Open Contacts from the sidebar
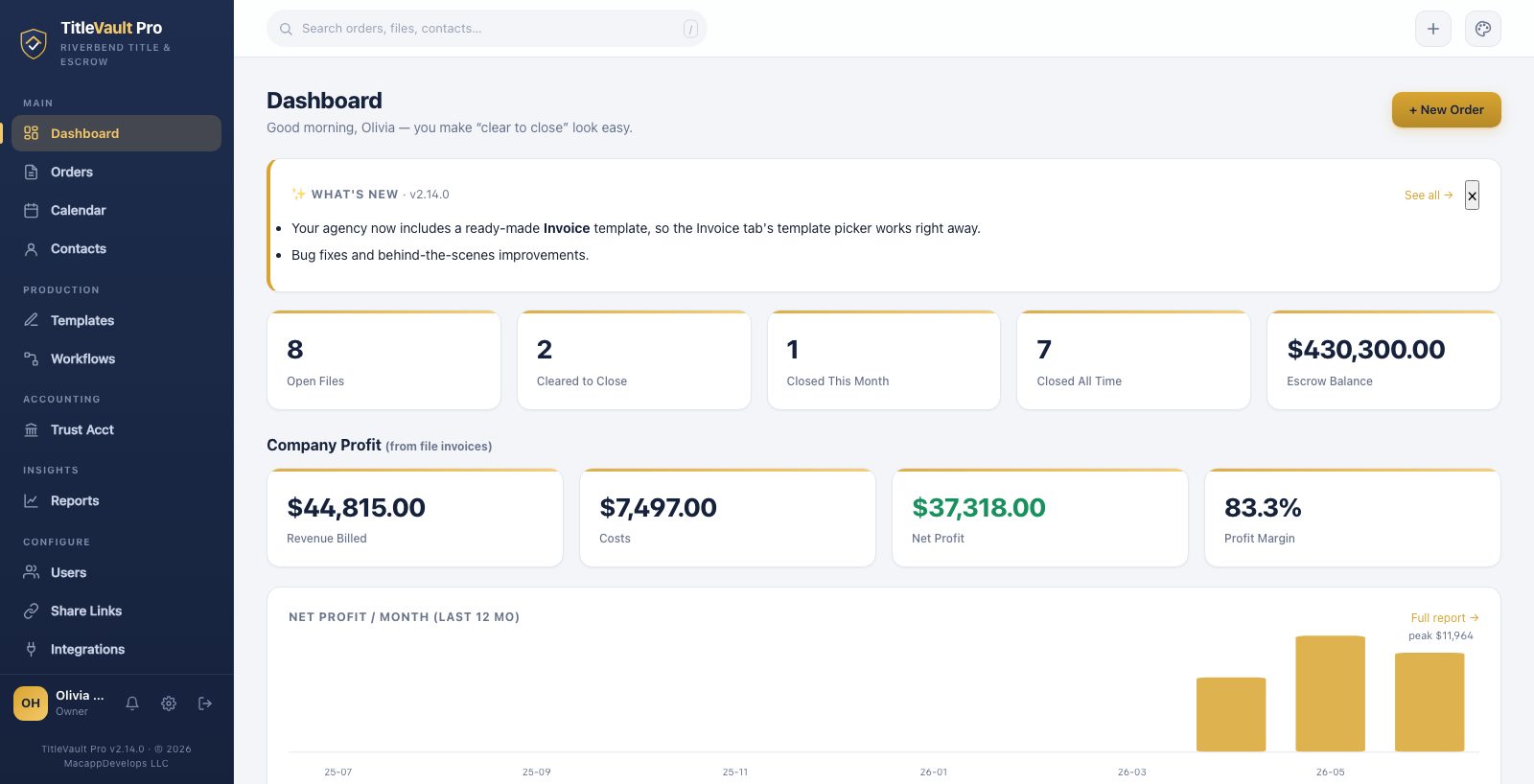Viewport: 1534px width, 784px height. pos(116,248)
